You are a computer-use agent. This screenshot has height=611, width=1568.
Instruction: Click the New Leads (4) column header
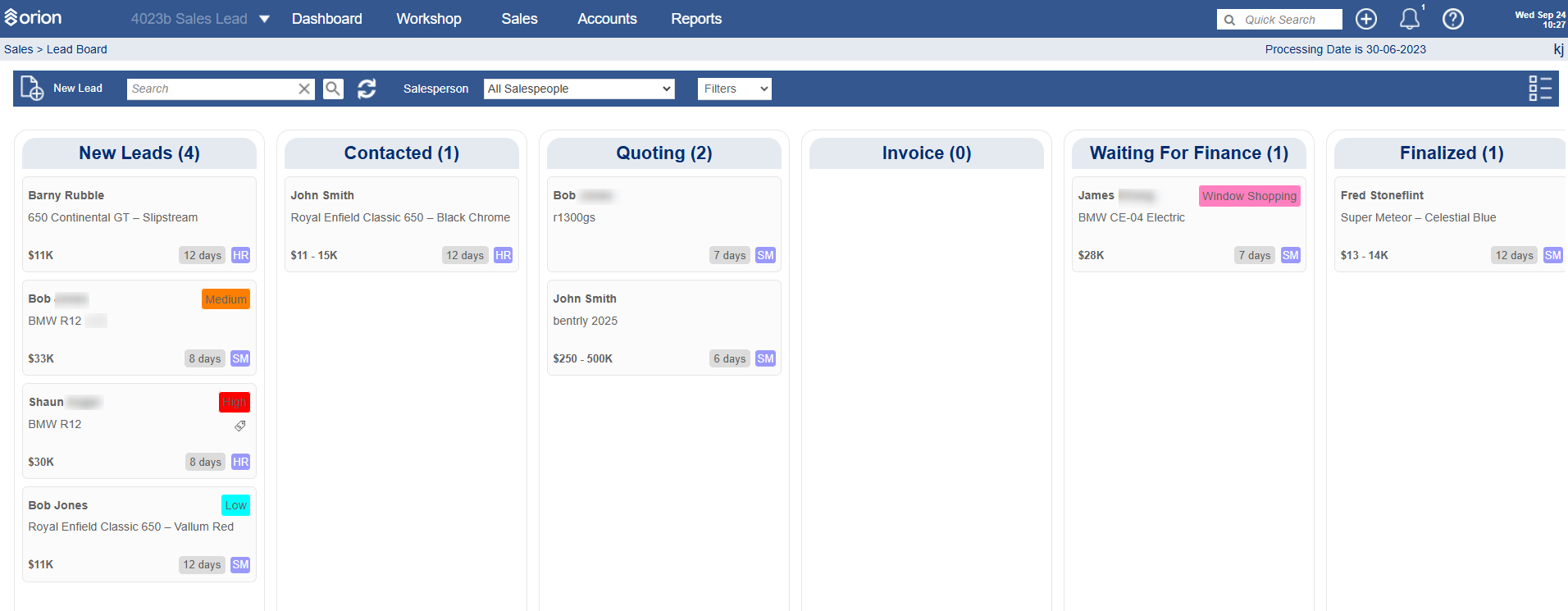pos(139,153)
